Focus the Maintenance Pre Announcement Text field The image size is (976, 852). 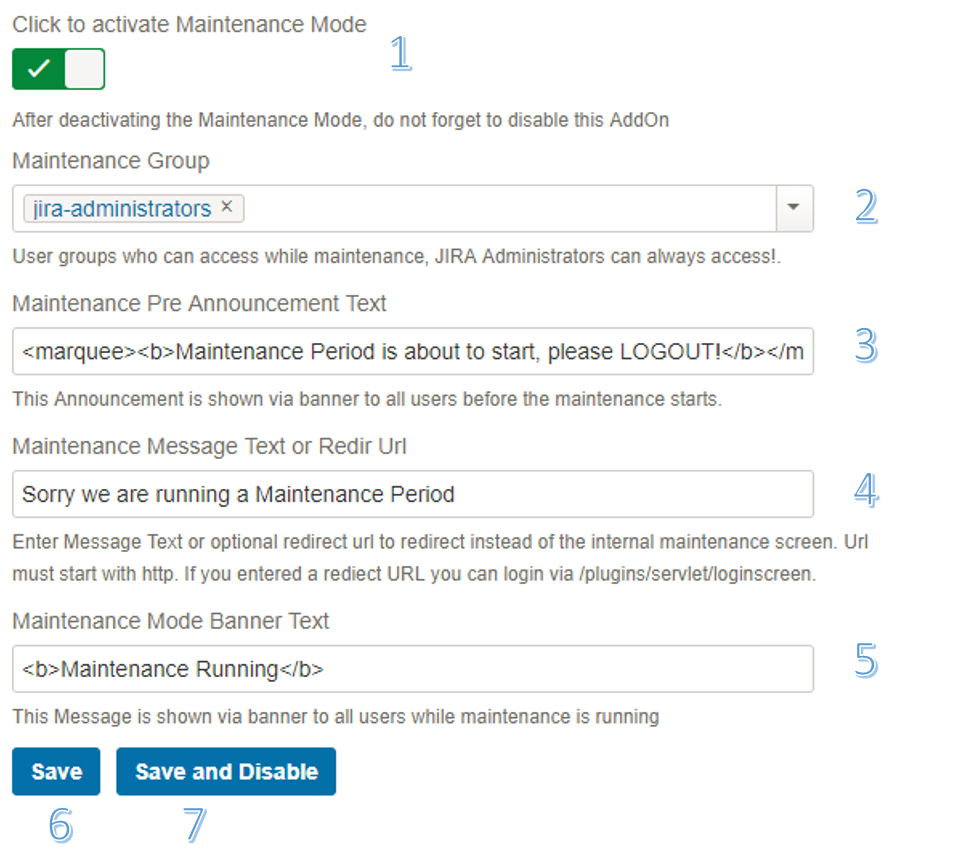412,351
